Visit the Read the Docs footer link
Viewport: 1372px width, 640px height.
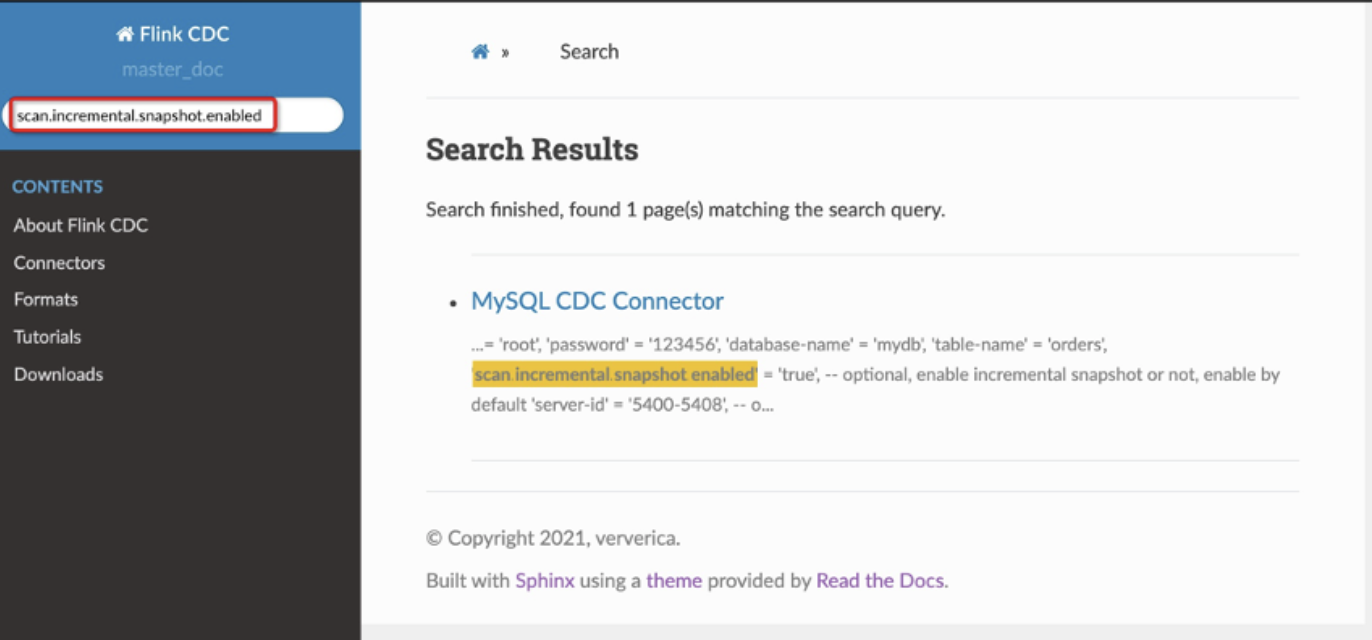pos(880,580)
